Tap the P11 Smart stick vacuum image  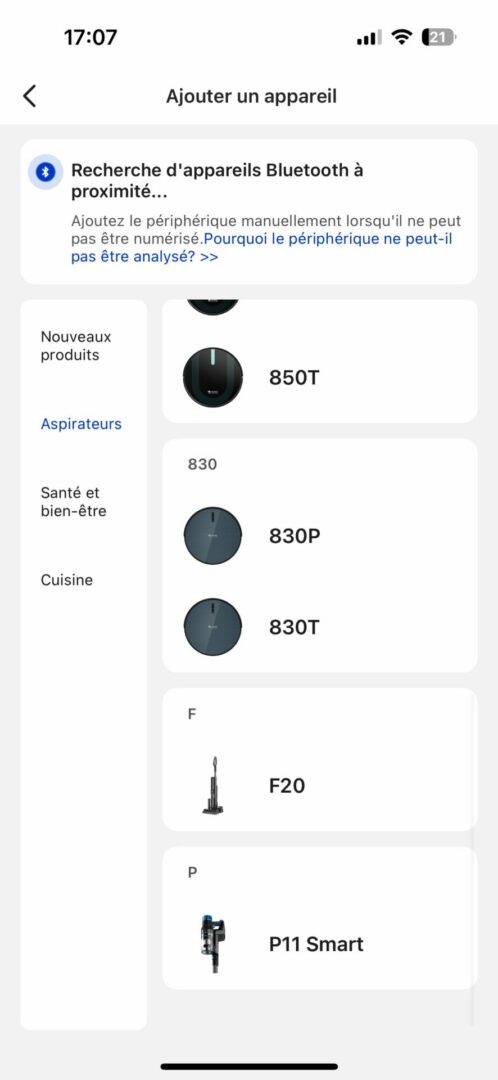point(213,944)
